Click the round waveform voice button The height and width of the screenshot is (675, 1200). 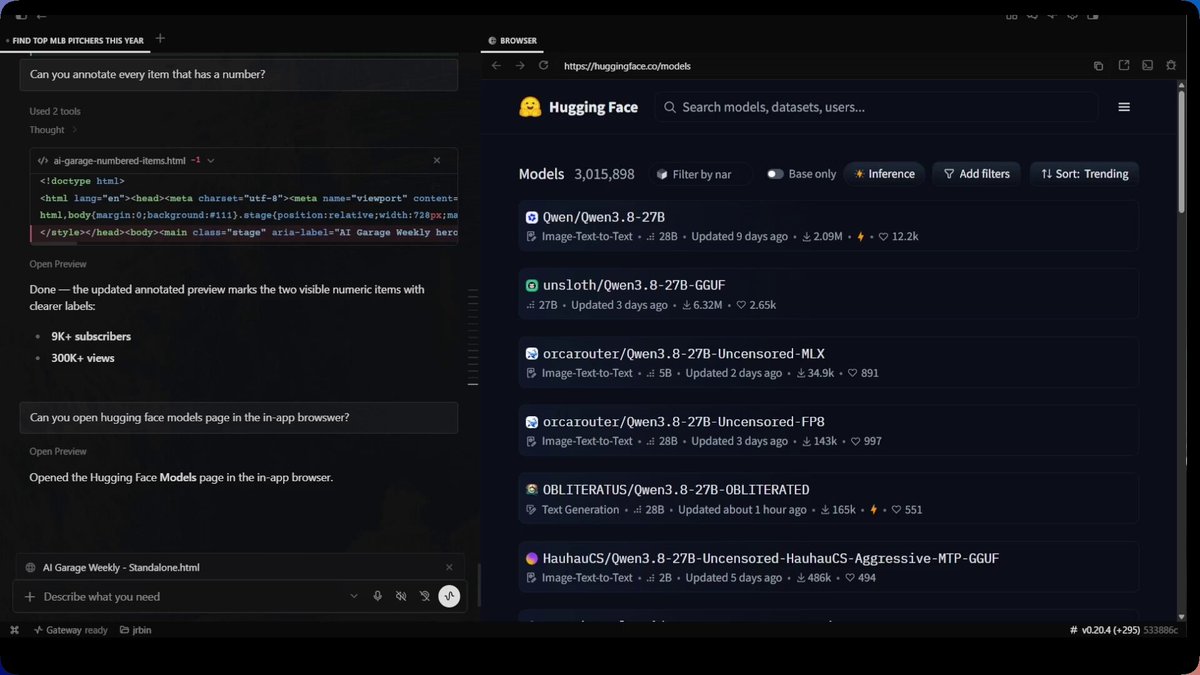point(450,597)
